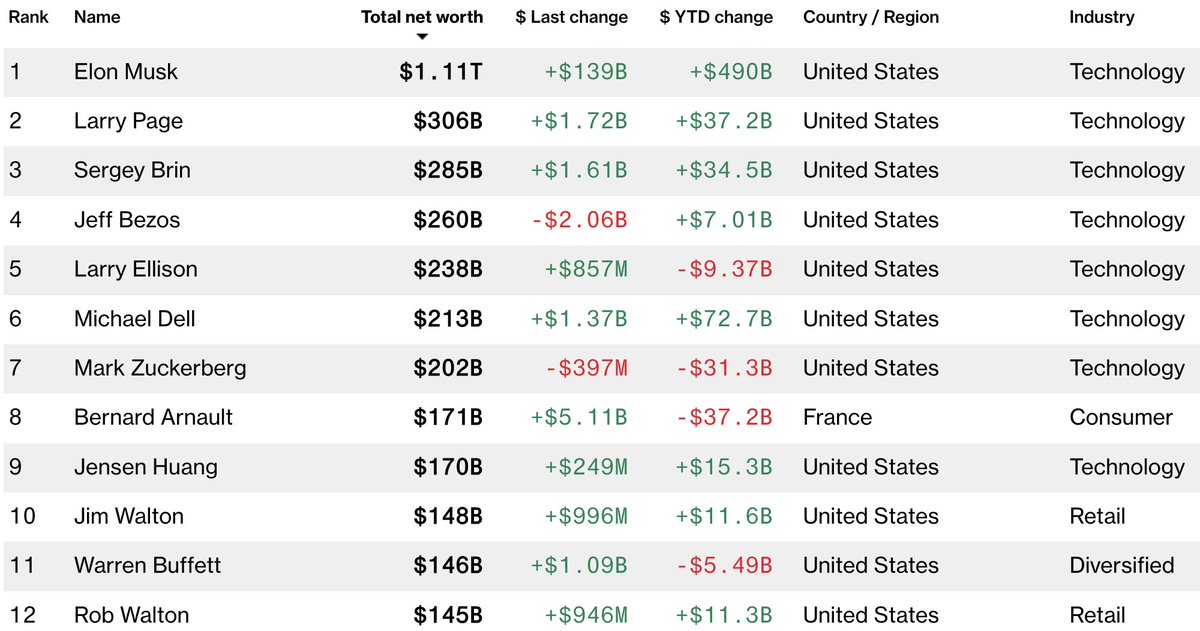Open Jensen Huang's profile link
The image size is (1200, 631).
(x=146, y=467)
